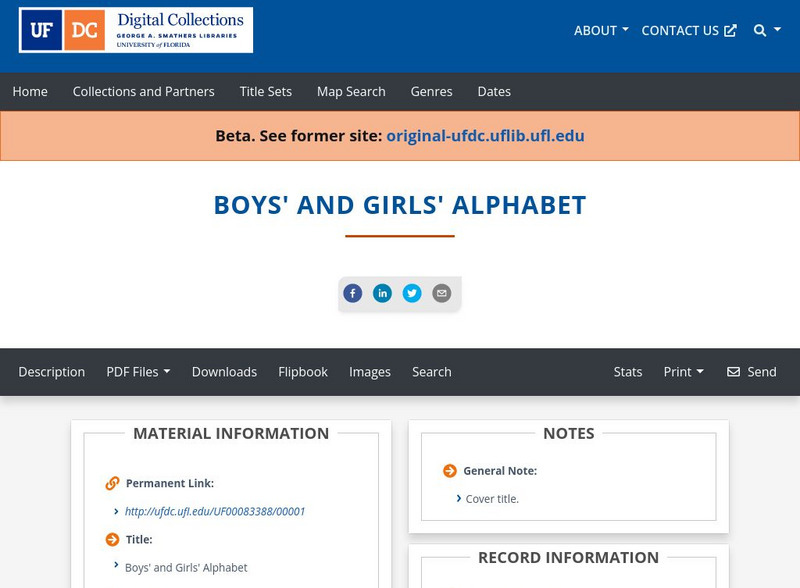Click the chain icon next to Permanent Link
This screenshot has height=588, width=800.
111,482
